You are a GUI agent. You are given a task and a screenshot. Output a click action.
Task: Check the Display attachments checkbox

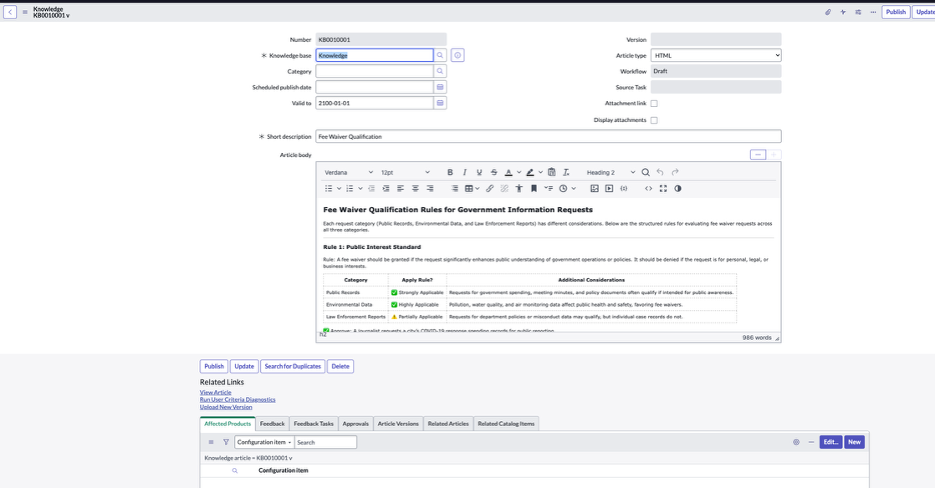[x=654, y=120]
